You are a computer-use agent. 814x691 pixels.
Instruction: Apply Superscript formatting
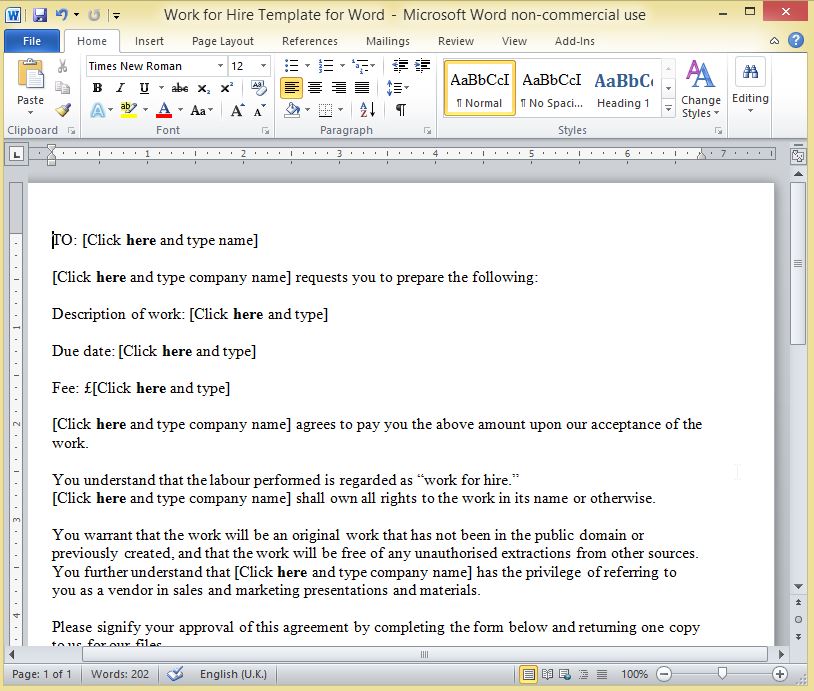(227, 88)
